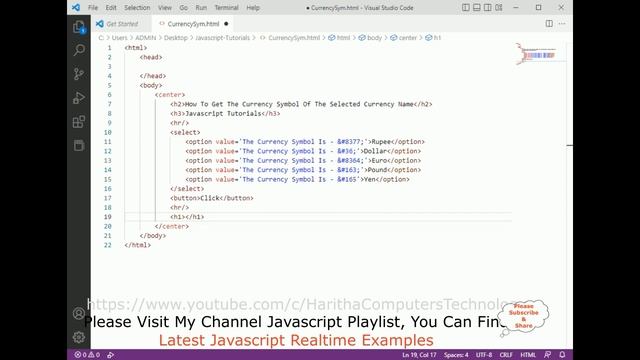The image size is (640, 360).
Task: Open the Search view in activity bar
Action: tap(79, 50)
